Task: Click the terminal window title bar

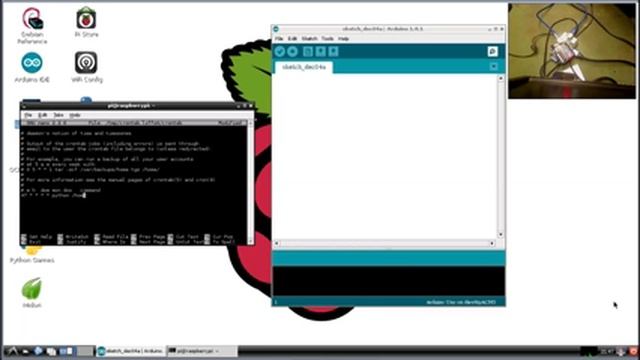Action: tap(137, 106)
